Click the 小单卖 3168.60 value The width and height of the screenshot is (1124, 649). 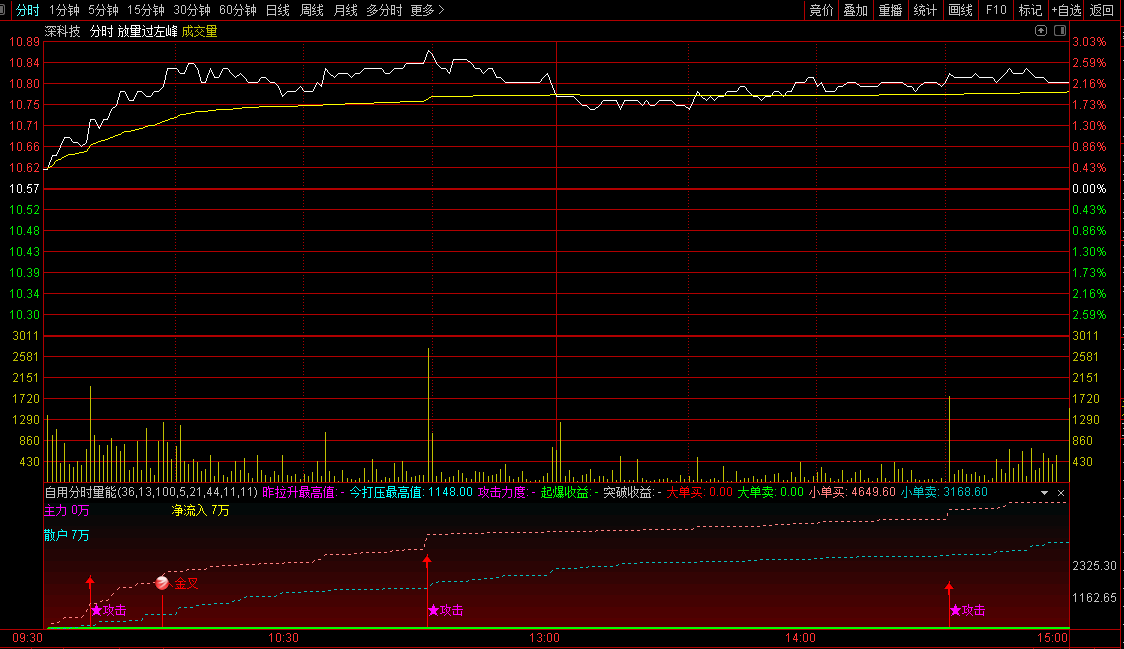(944, 493)
